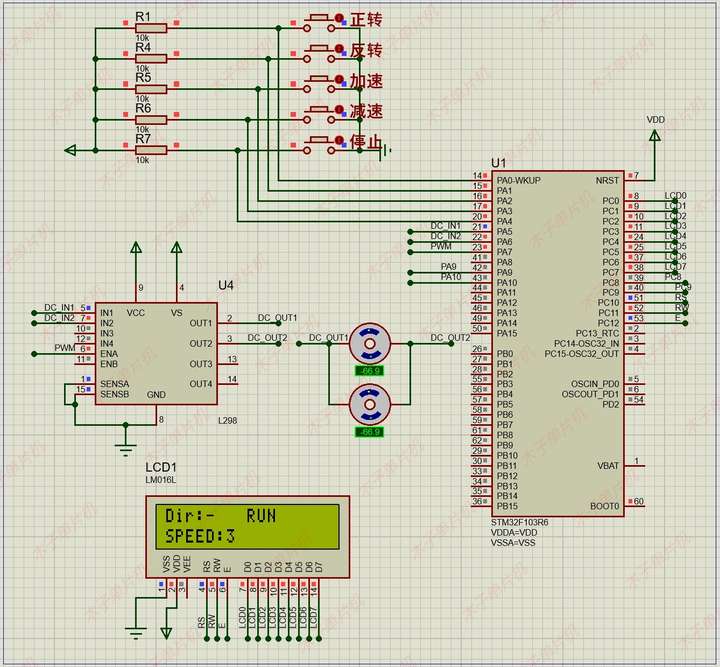Image resolution: width=720 pixels, height=667 pixels.
Task: Click the VBAT pin name on U1
Action: click(x=608, y=465)
